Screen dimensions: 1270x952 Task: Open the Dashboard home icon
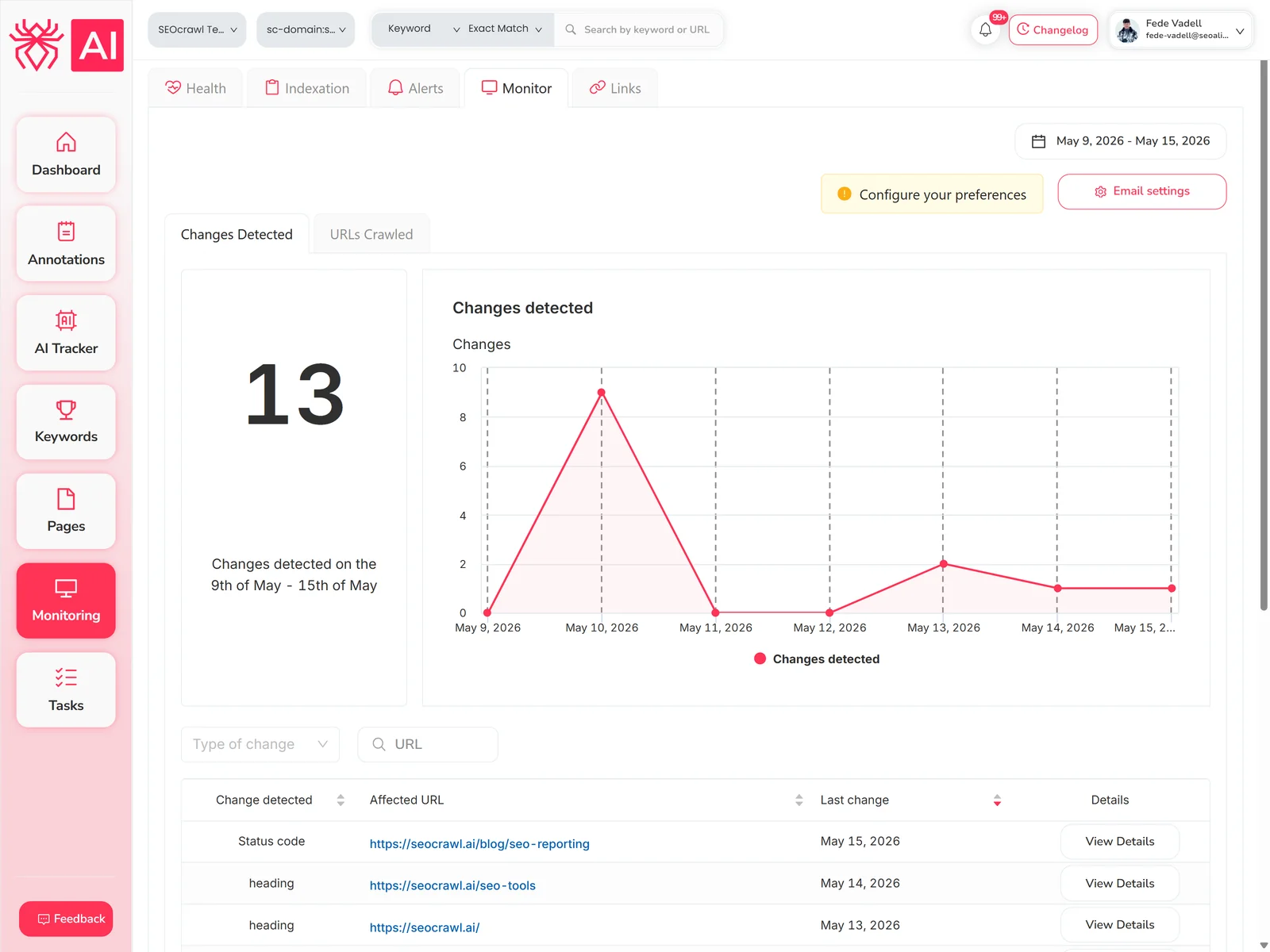coord(66,142)
